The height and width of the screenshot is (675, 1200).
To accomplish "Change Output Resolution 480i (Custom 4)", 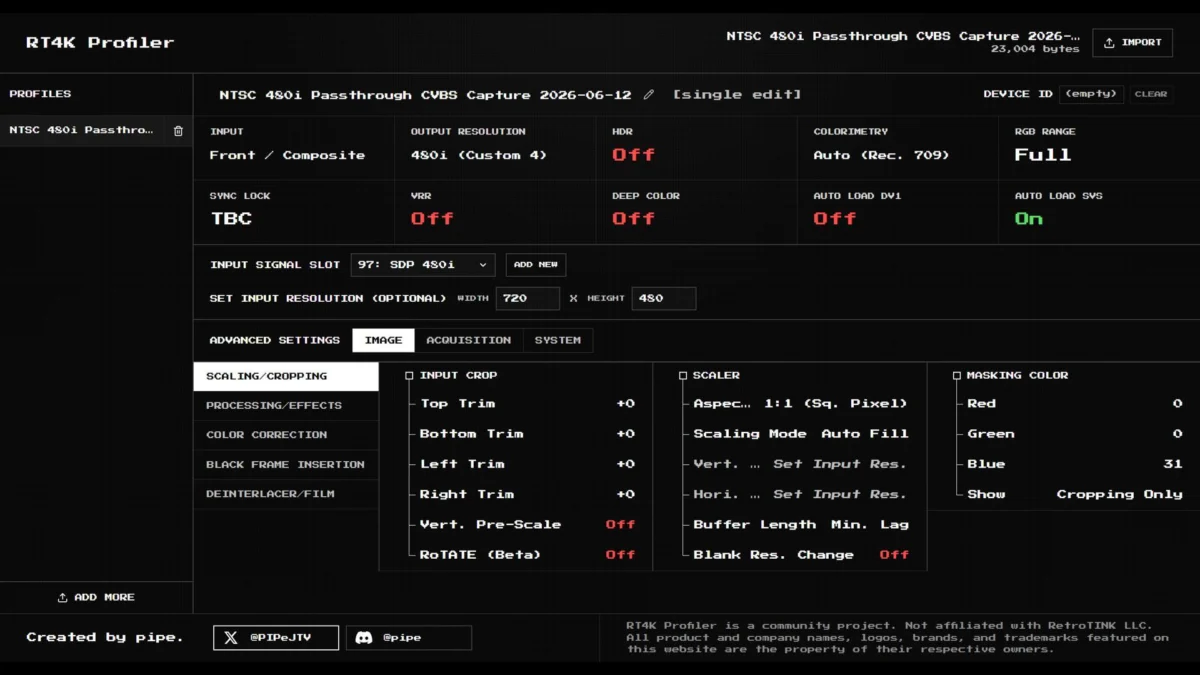I will click(479, 155).
